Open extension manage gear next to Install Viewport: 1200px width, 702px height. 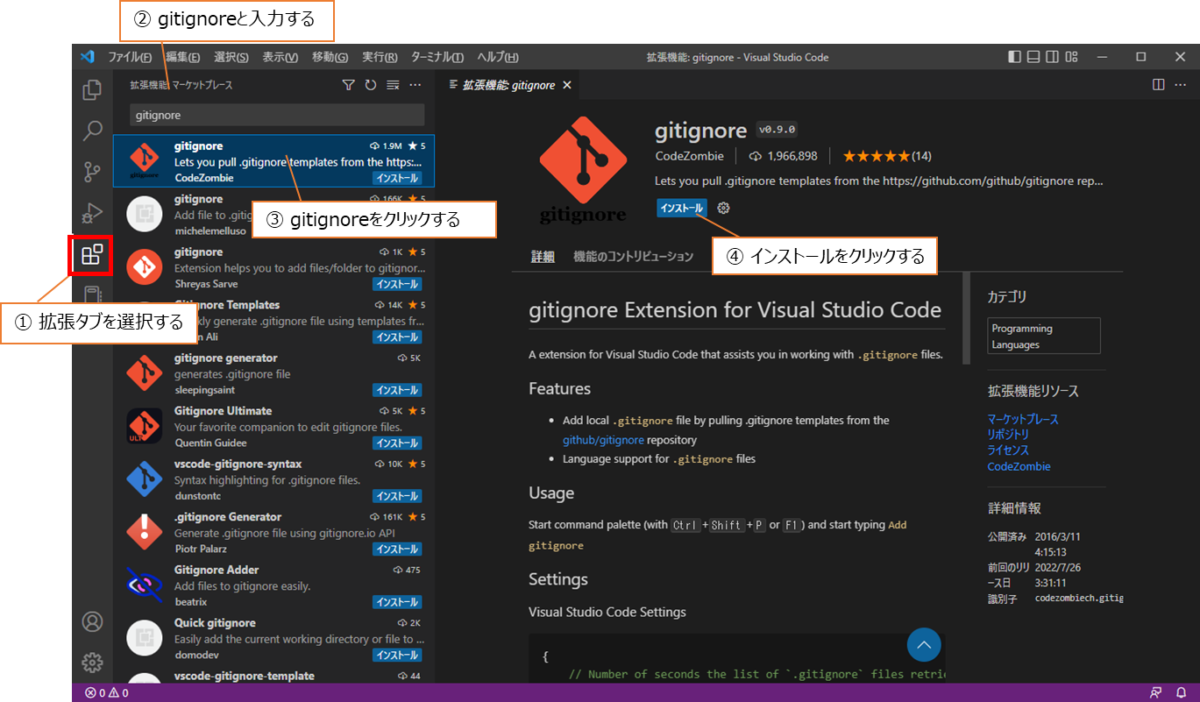pos(724,208)
